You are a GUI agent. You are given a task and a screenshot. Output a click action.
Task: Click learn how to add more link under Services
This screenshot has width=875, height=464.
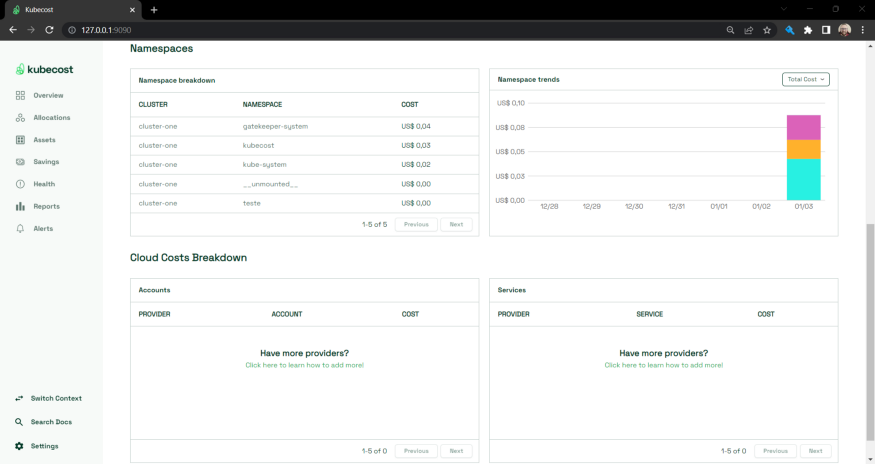663,365
